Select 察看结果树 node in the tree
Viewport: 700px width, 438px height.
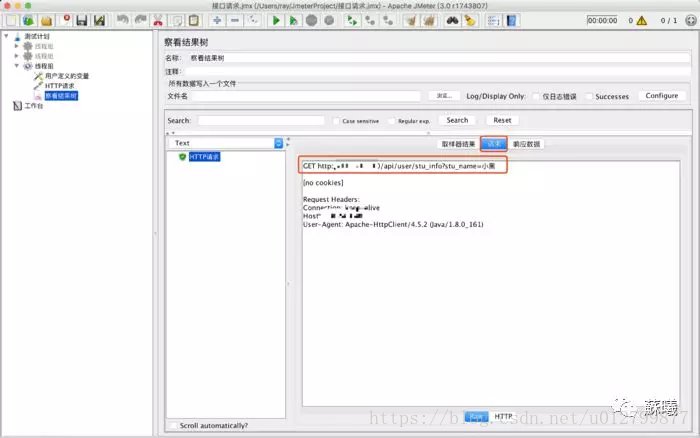tap(61, 96)
